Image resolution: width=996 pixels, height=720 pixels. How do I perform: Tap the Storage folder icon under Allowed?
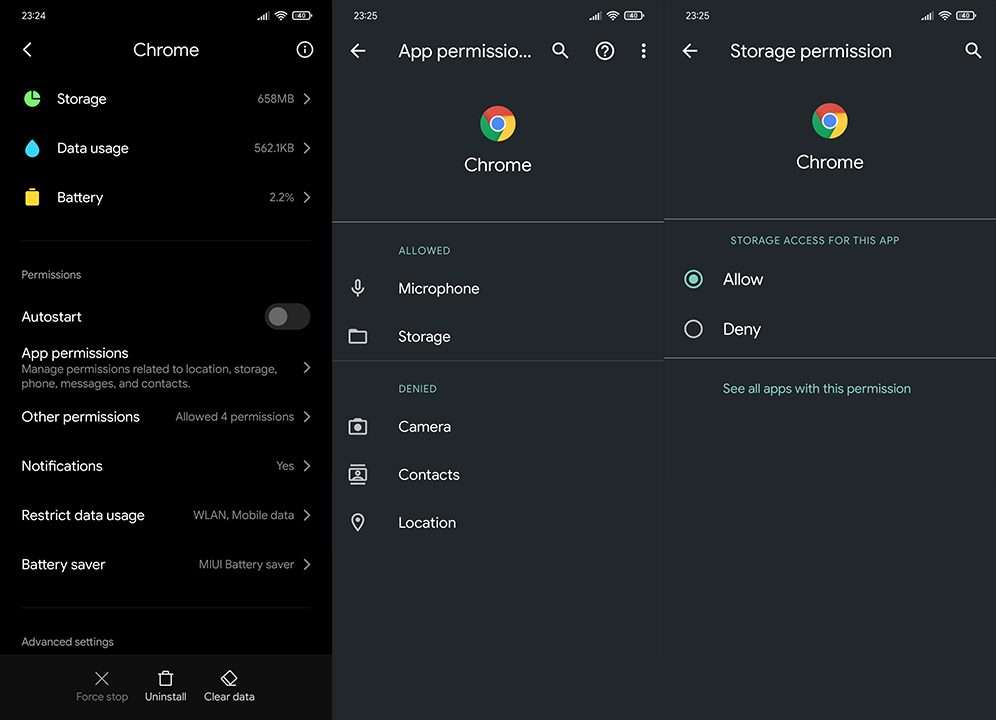pos(358,336)
